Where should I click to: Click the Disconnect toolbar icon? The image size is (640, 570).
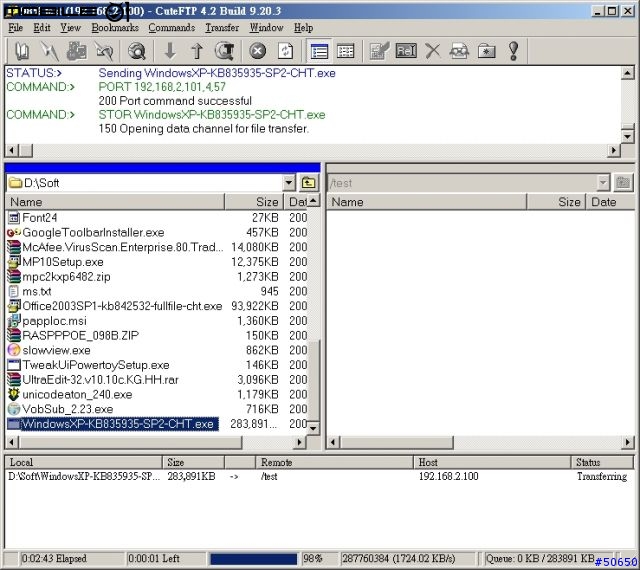click(76, 51)
